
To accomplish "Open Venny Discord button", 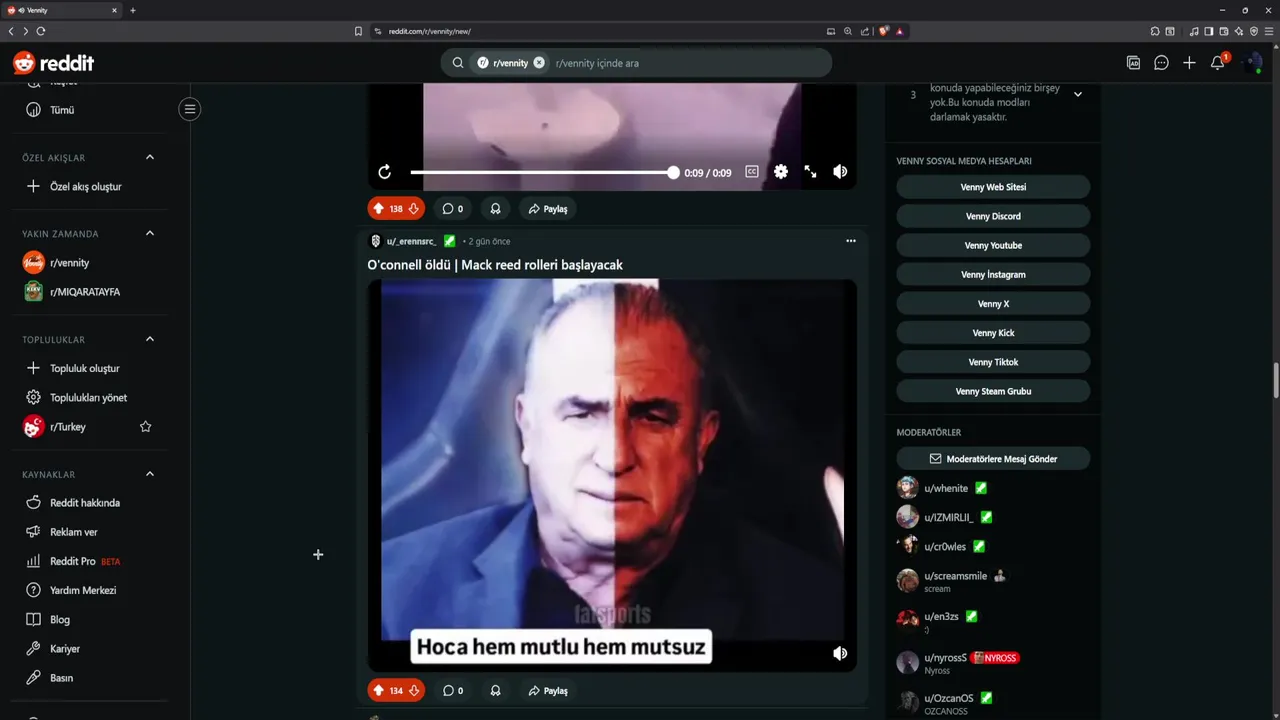I will (993, 216).
